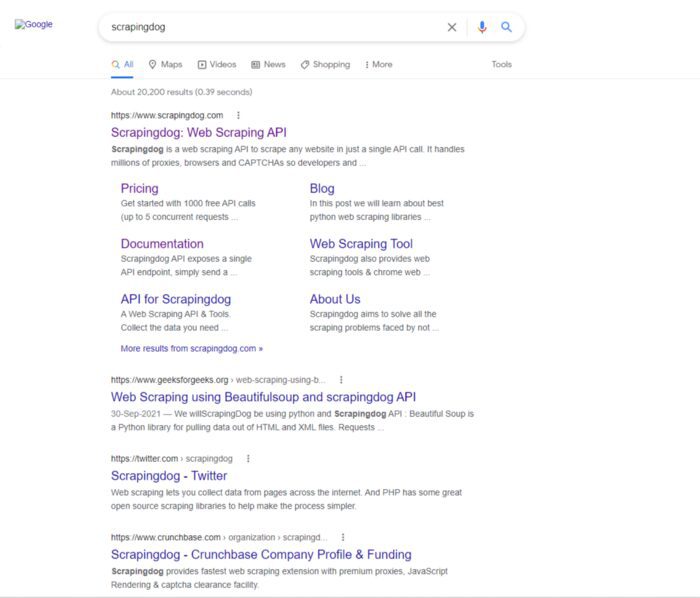This screenshot has width=700, height=598.
Task: Select the News results tab
Action: [x=268, y=64]
